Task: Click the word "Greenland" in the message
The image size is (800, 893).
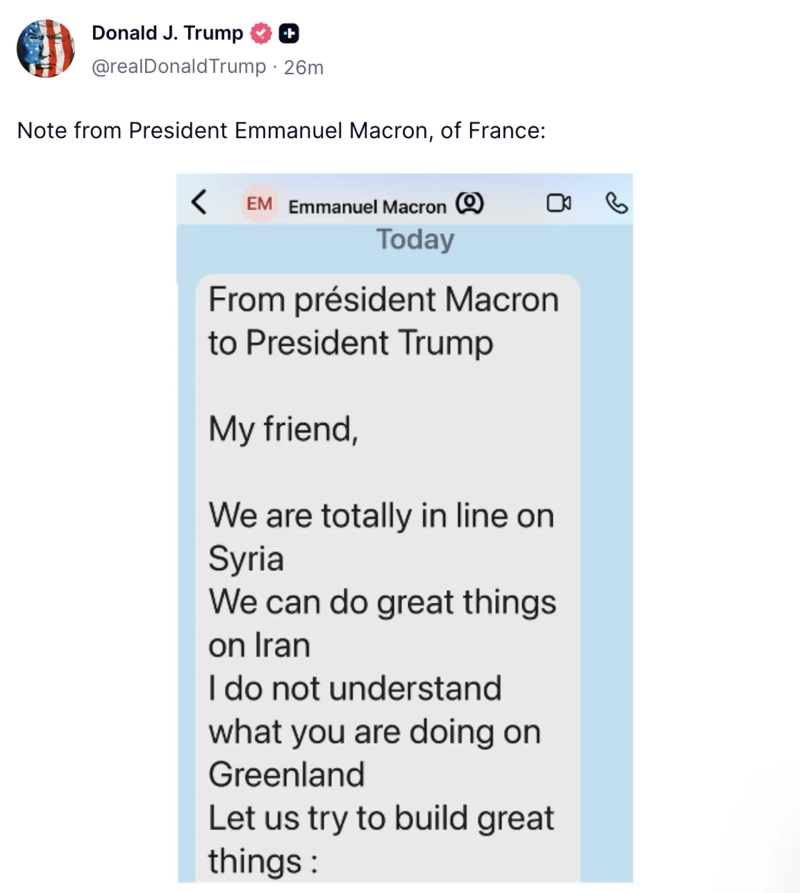Action: click(x=286, y=775)
